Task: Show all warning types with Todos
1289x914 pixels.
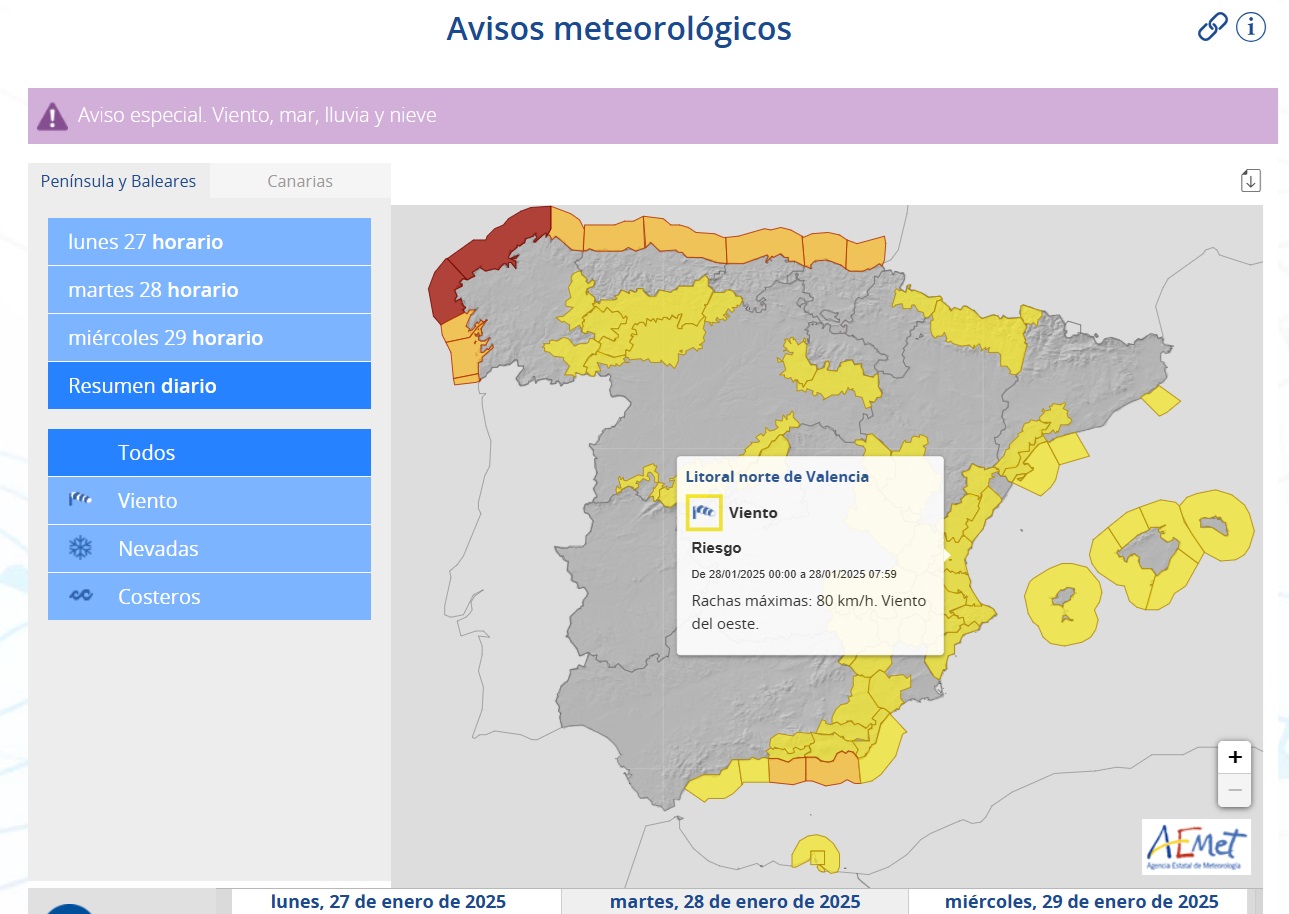Action: pos(209,452)
